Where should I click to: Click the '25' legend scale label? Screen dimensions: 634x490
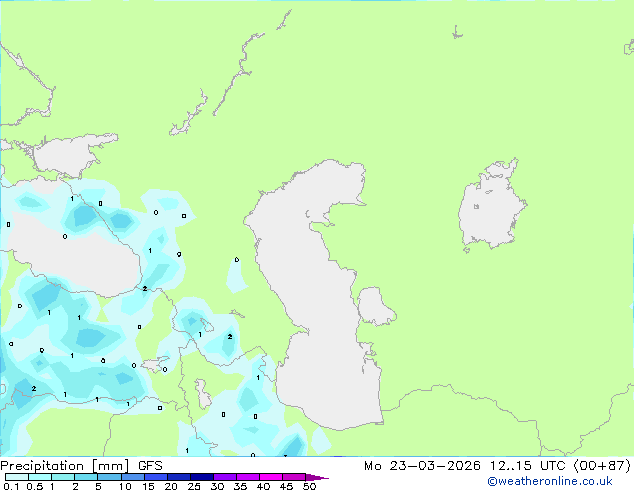pos(194,486)
